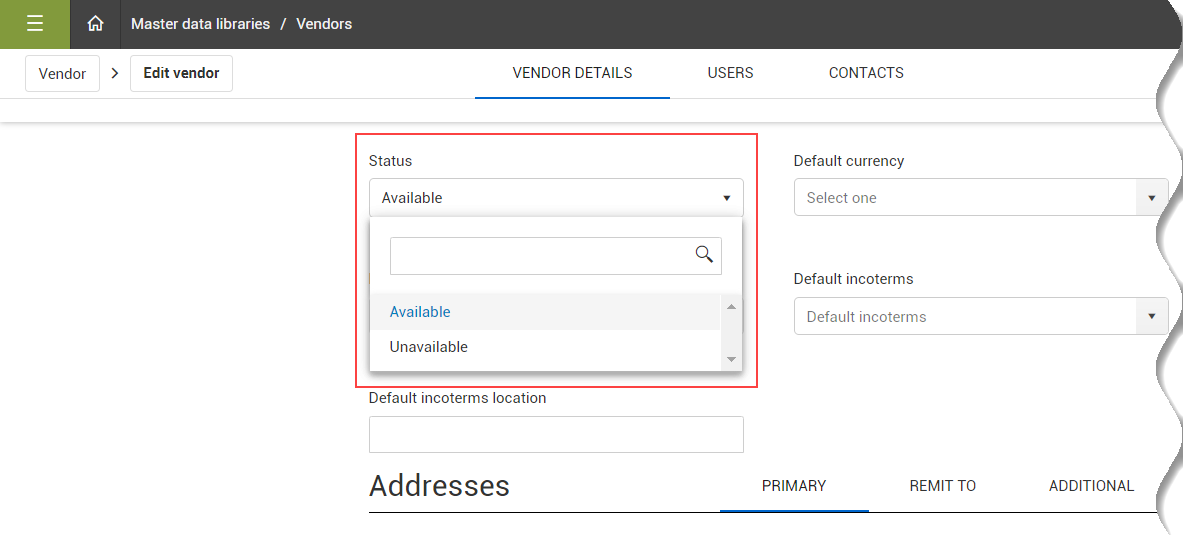Go to Master data libraries link
Image resolution: width=1183 pixels, height=535 pixels.
point(200,24)
